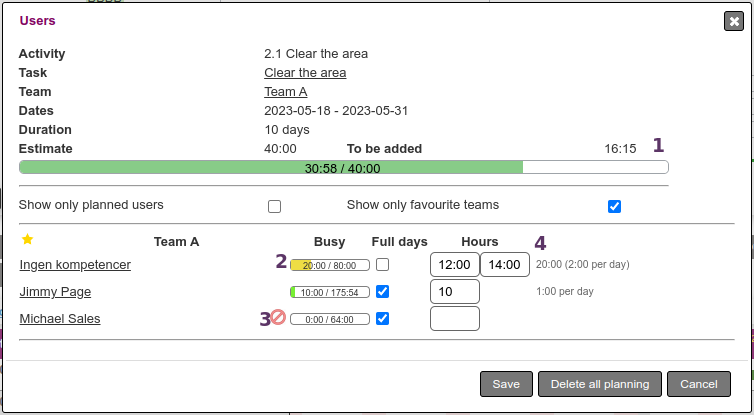The height and width of the screenshot is (415, 754).
Task: Uncheck Full days for Michael Sales
Action: [x=382, y=319]
